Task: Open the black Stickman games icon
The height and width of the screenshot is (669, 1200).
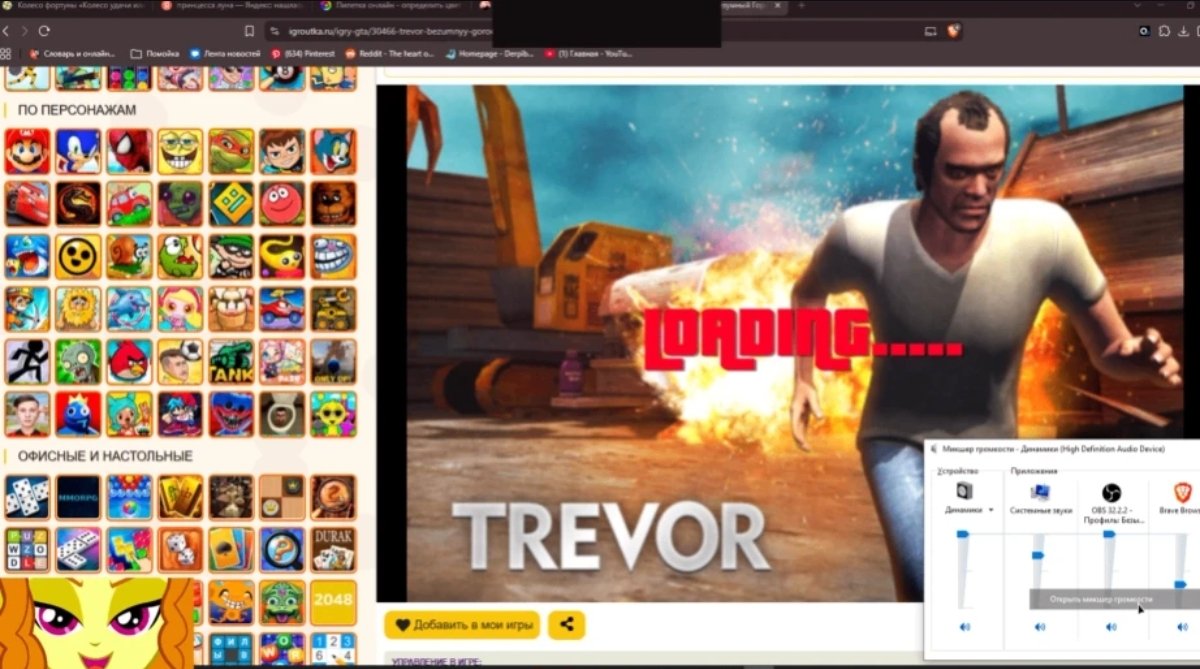Action: point(27,361)
